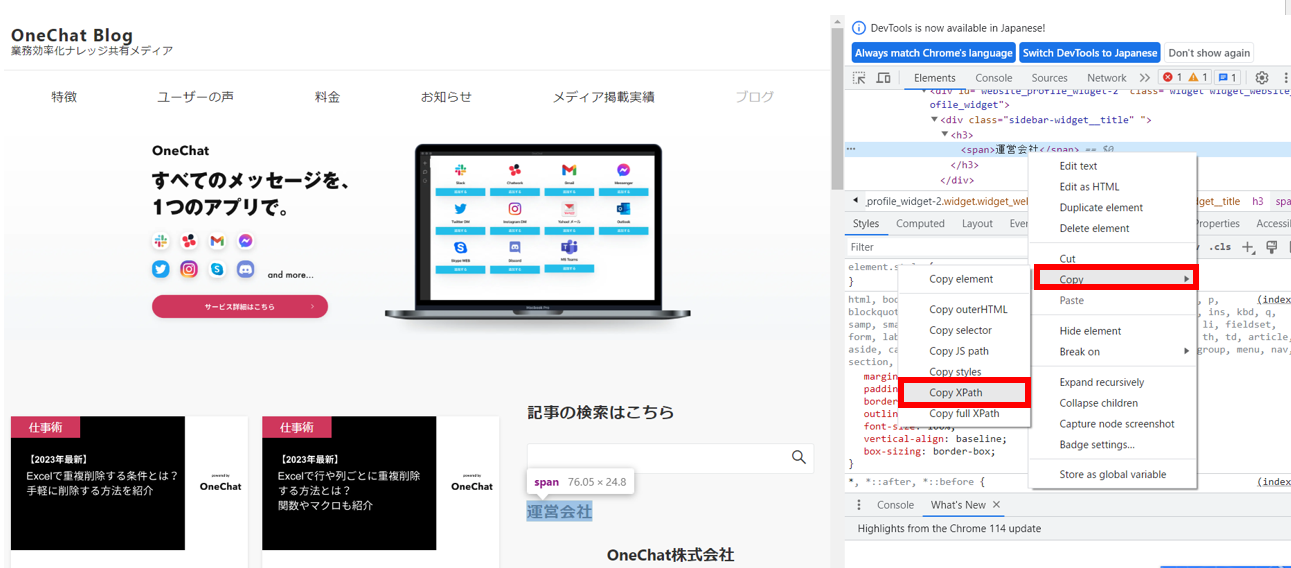Click the yellow warning count badge
This screenshot has height=568, width=1291.
click(x=1198, y=78)
